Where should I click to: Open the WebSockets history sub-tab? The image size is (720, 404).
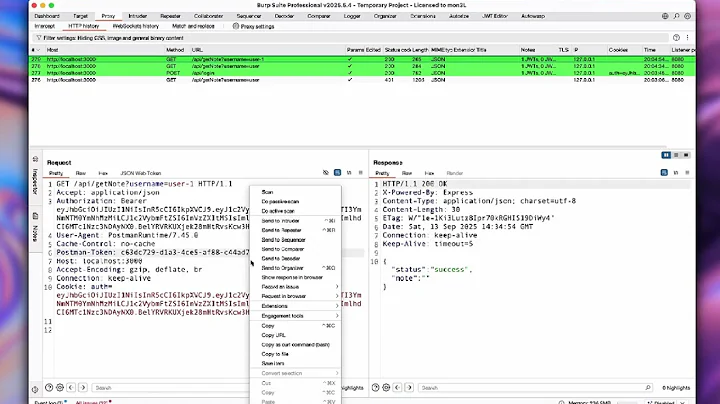135,26
